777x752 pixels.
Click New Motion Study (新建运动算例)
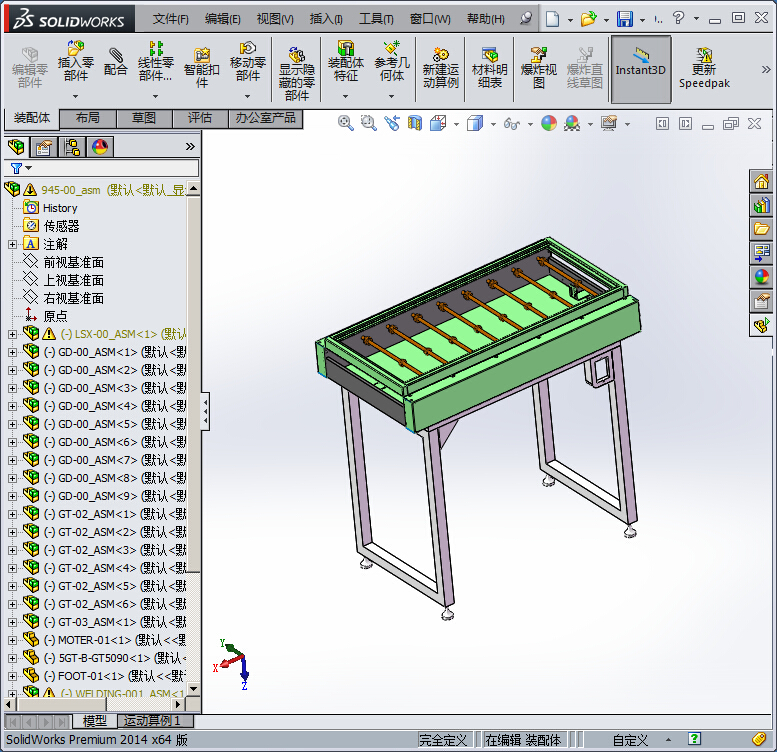point(441,68)
